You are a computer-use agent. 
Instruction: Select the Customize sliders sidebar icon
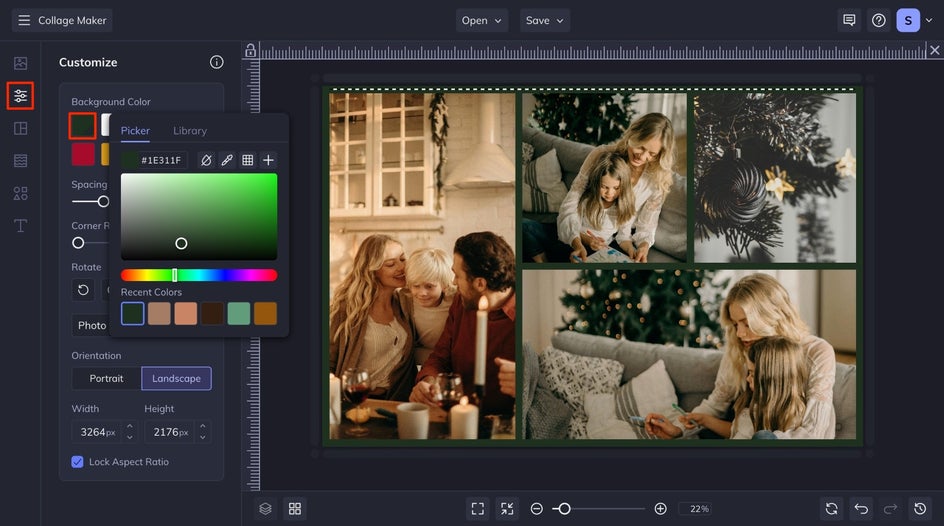coord(20,96)
